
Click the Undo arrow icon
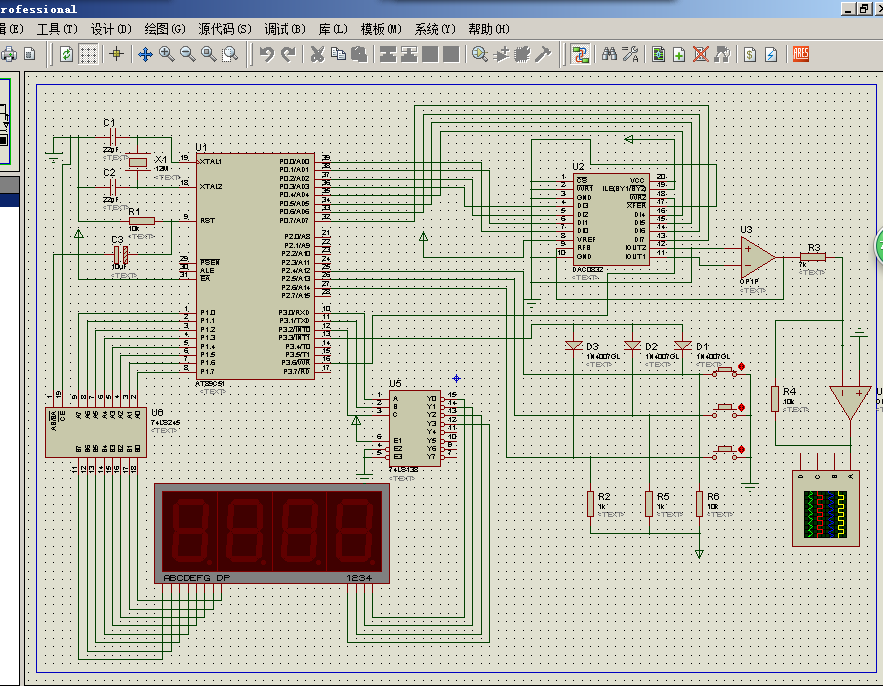tap(266, 54)
